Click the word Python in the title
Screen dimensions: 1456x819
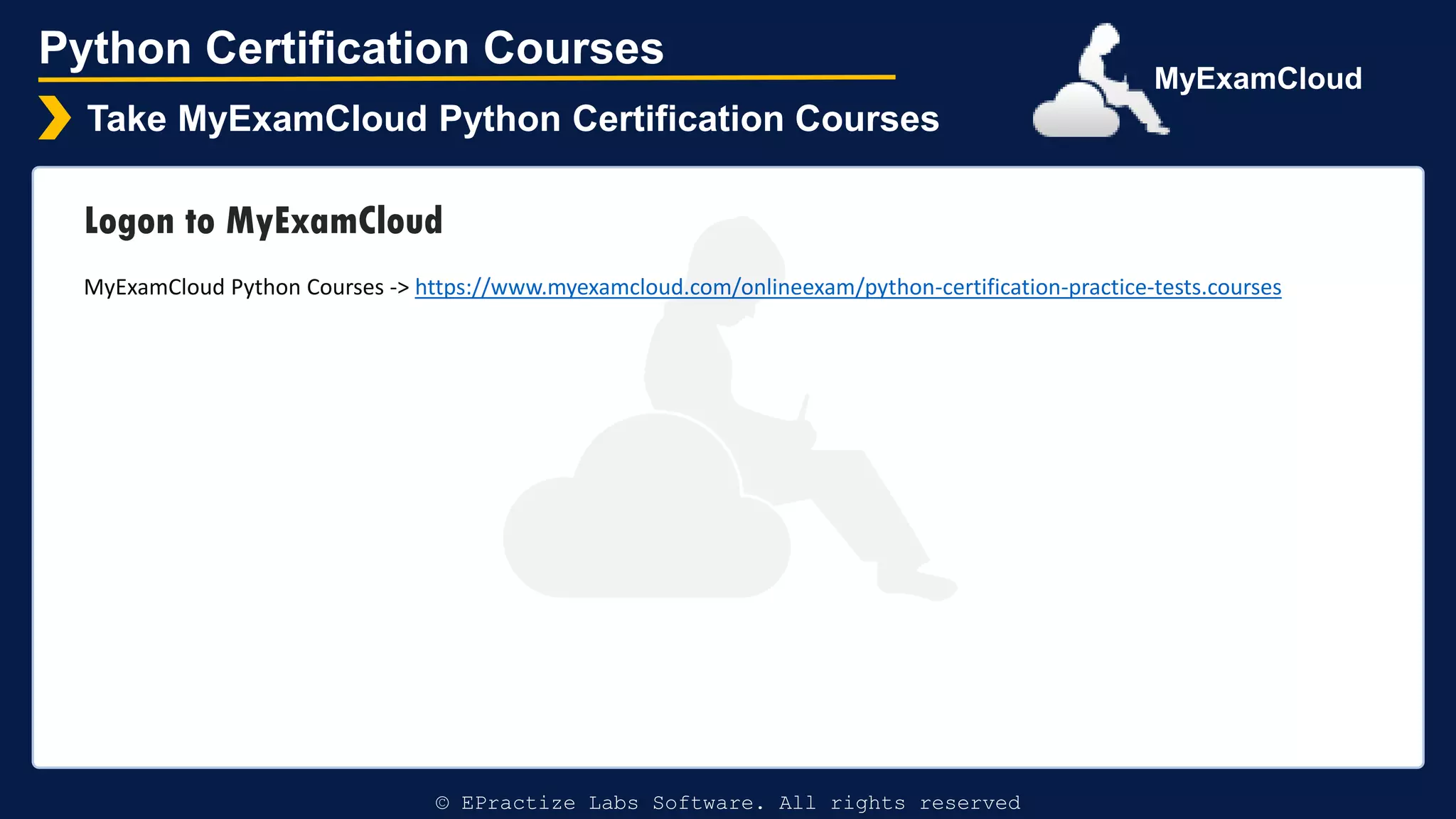[115, 48]
